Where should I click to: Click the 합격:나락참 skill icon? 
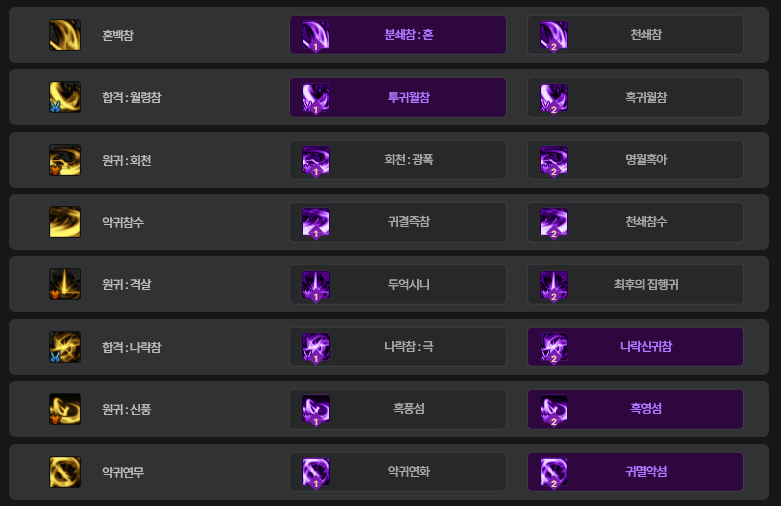(x=65, y=347)
